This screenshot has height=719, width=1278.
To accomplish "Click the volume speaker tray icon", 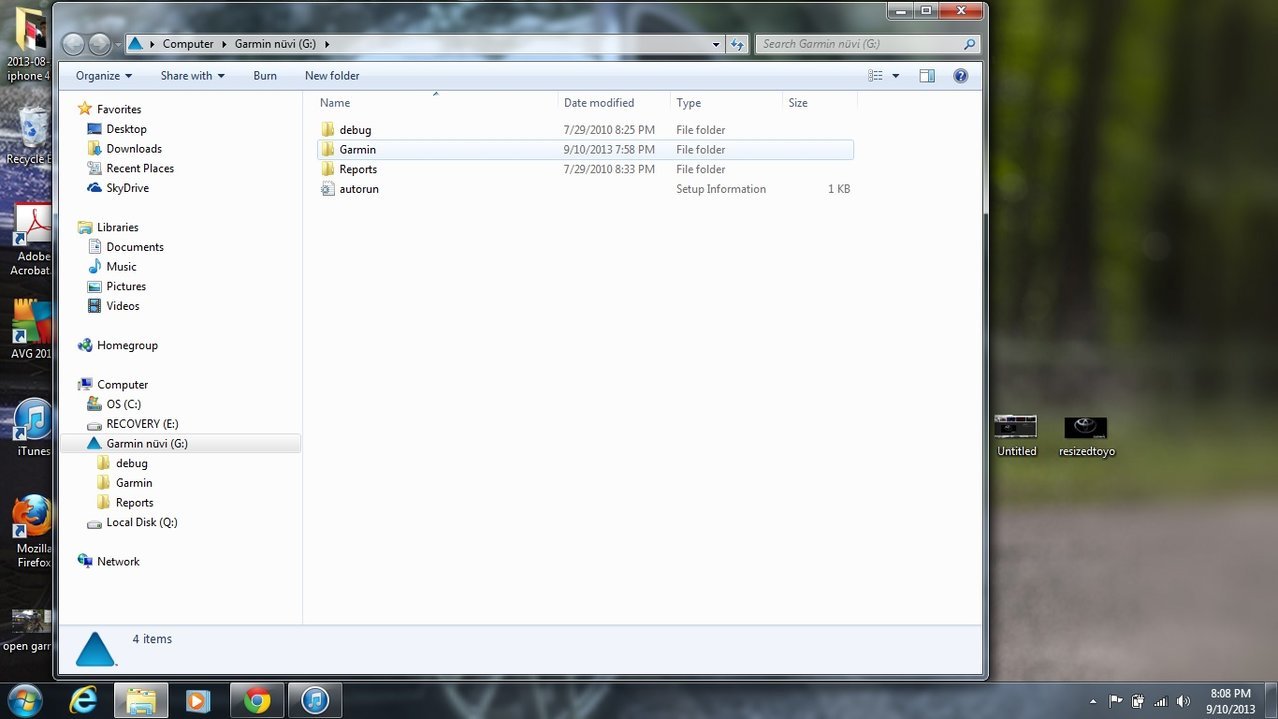I will (1183, 701).
